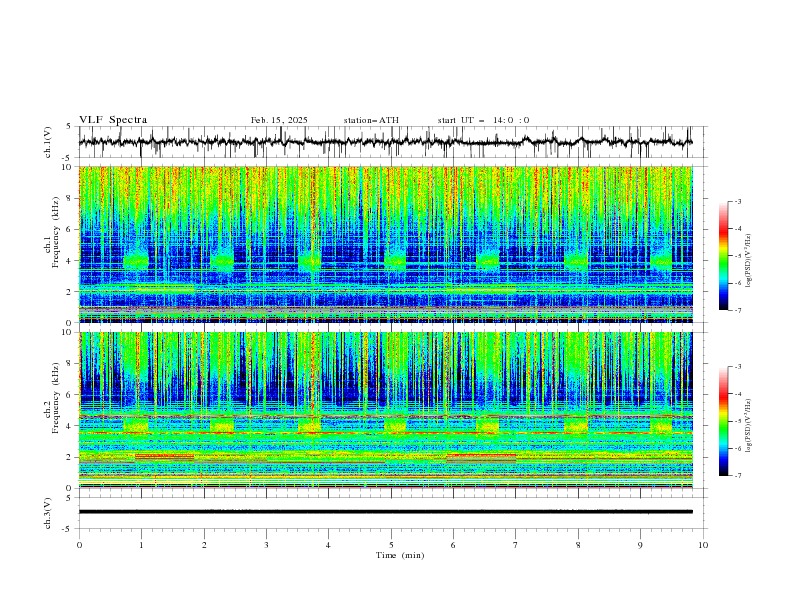Image resolution: width=792 pixels, height=612 pixels.
Task: Click the "-3" tick on ch.2 colorbar
Action: coord(737,367)
